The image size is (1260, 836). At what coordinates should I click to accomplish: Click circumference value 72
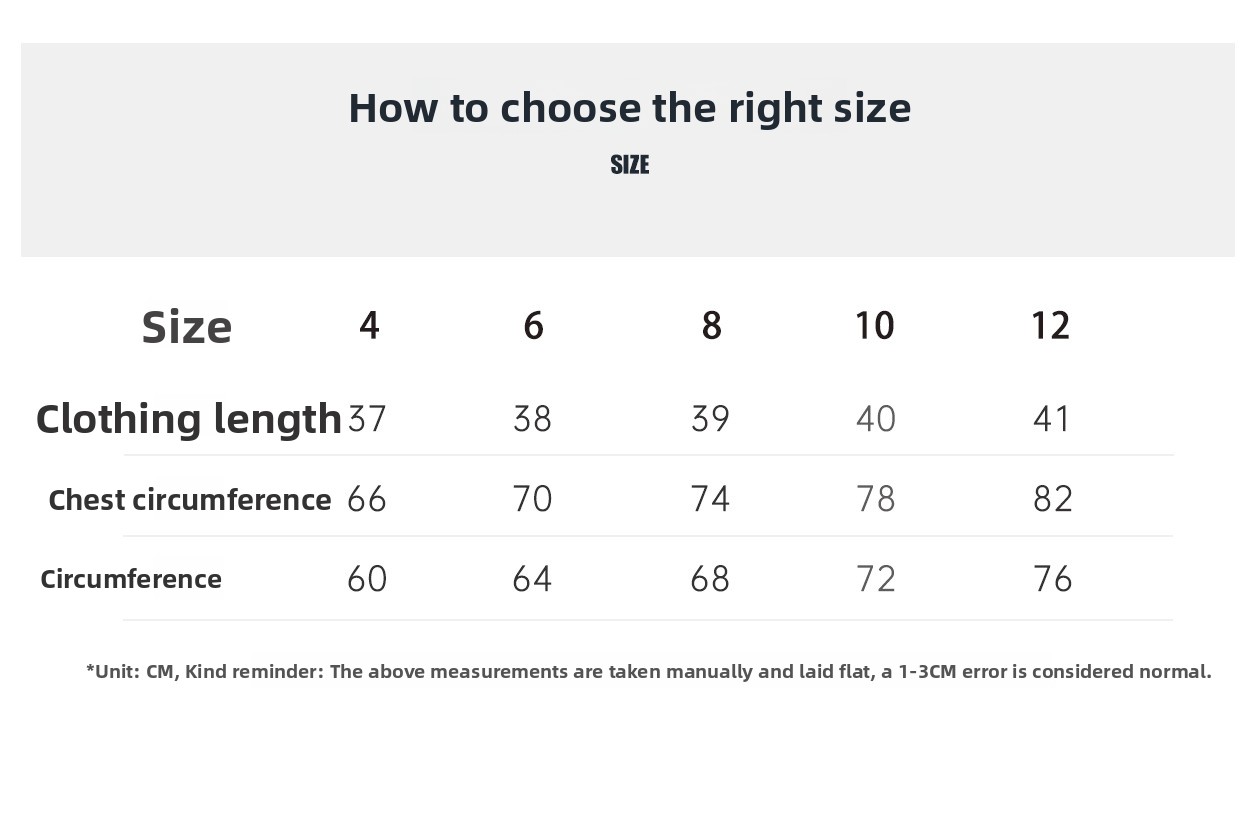tap(876, 579)
